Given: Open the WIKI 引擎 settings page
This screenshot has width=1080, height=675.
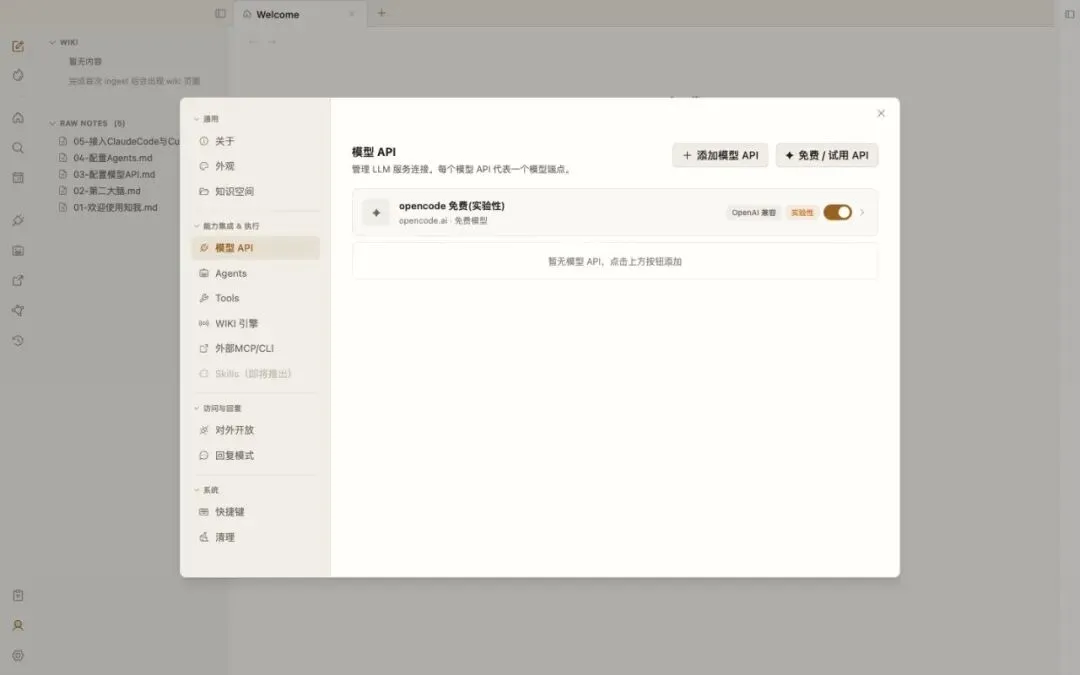Looking at the screenshot, I should click(256, 324).
